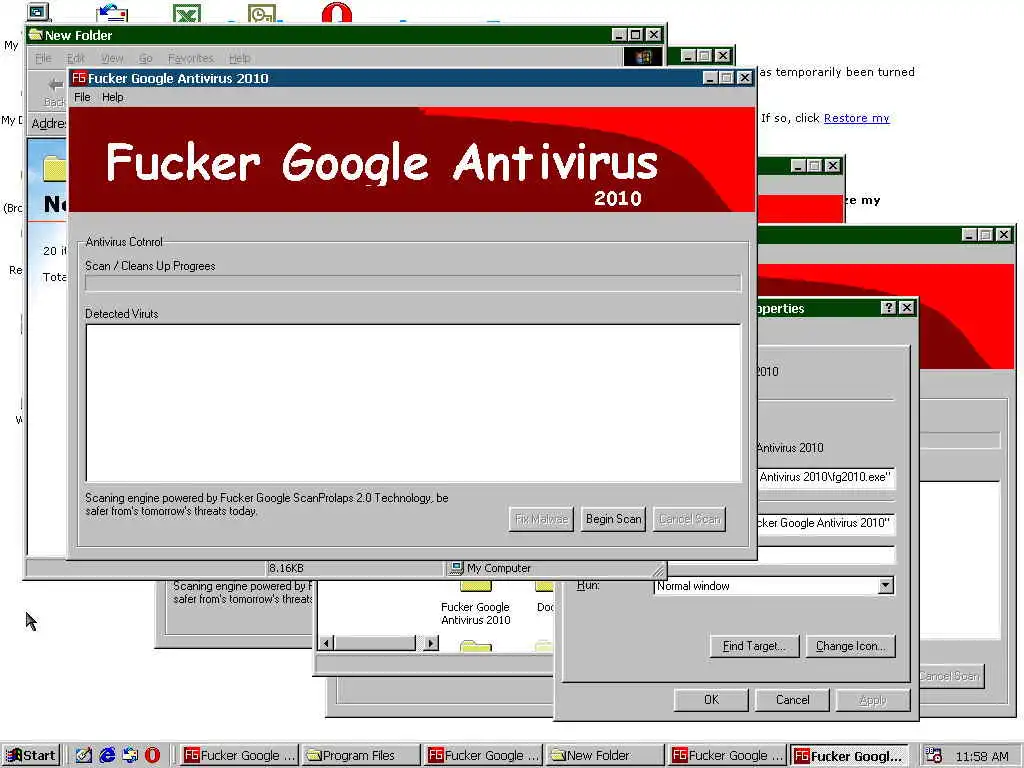Click inside the Detected Viruts list box

413,403
